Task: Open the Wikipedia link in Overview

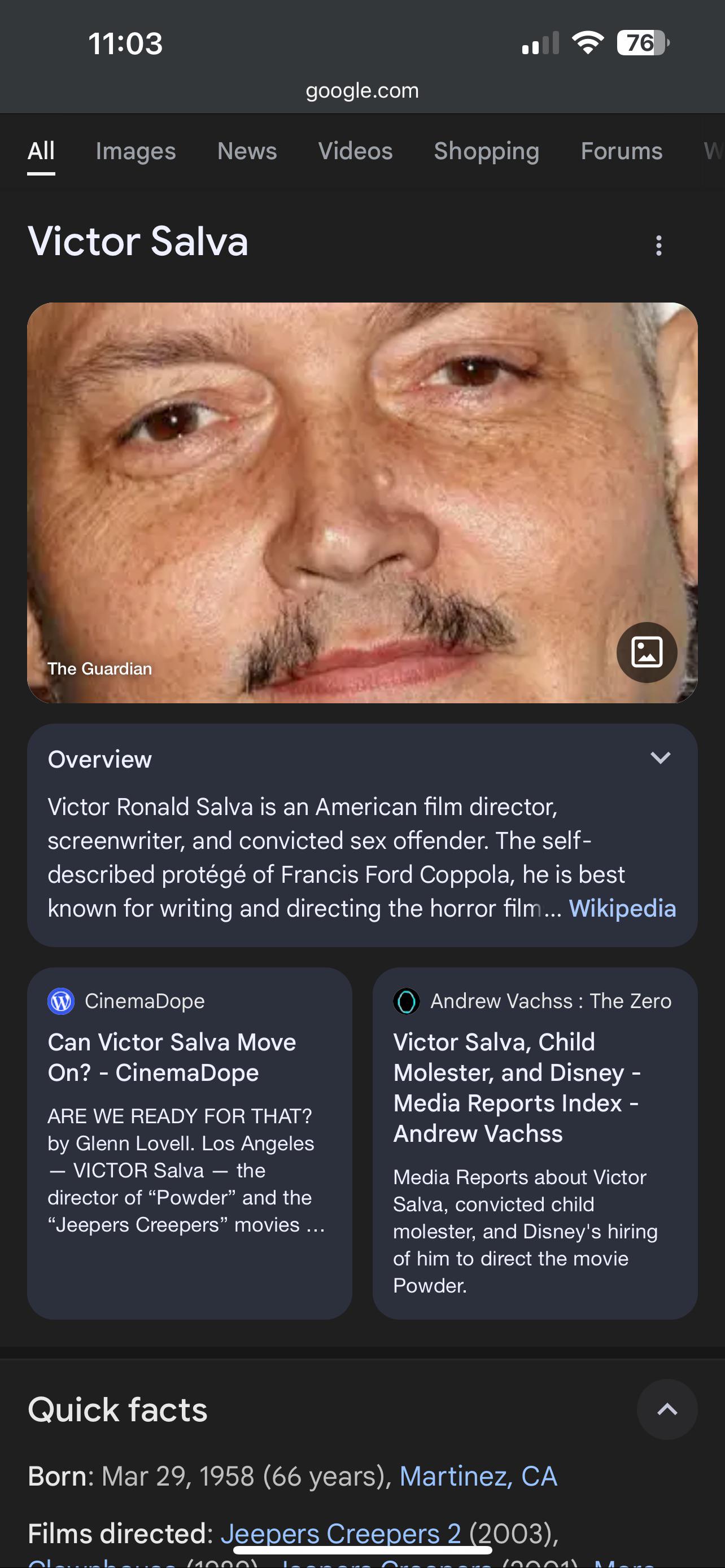Action: 622,908
